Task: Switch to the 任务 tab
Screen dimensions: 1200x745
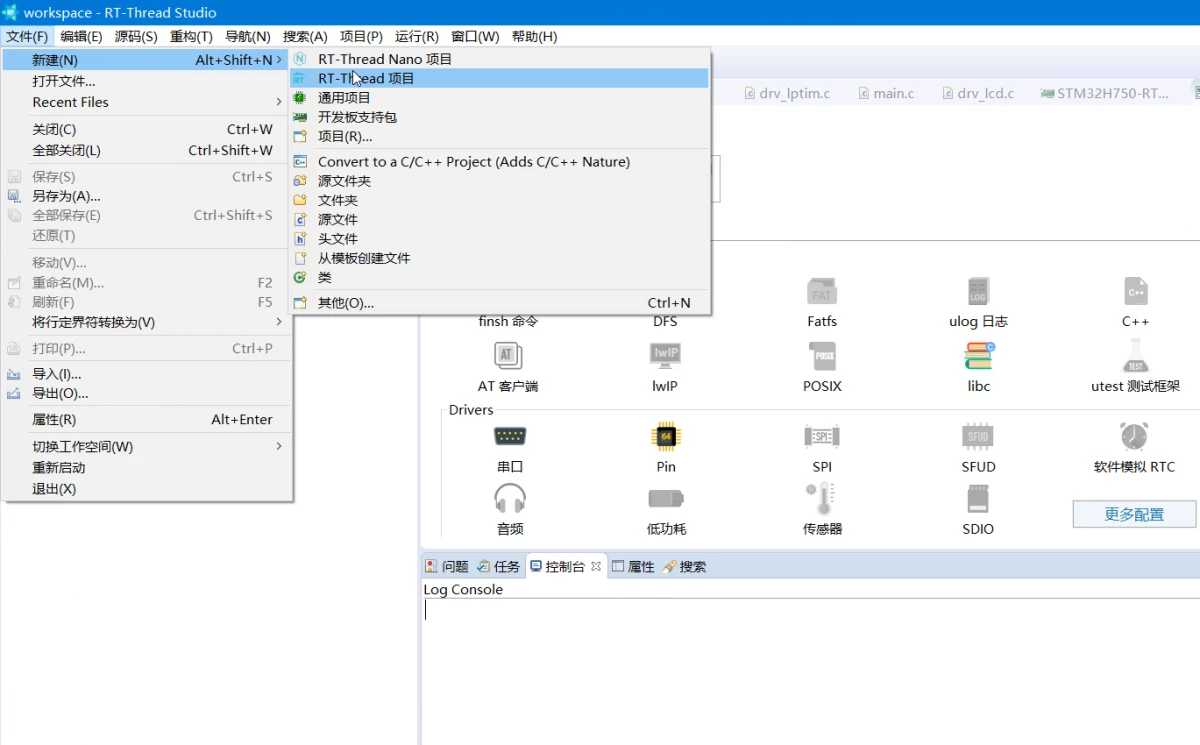Action: click(499, 566)
